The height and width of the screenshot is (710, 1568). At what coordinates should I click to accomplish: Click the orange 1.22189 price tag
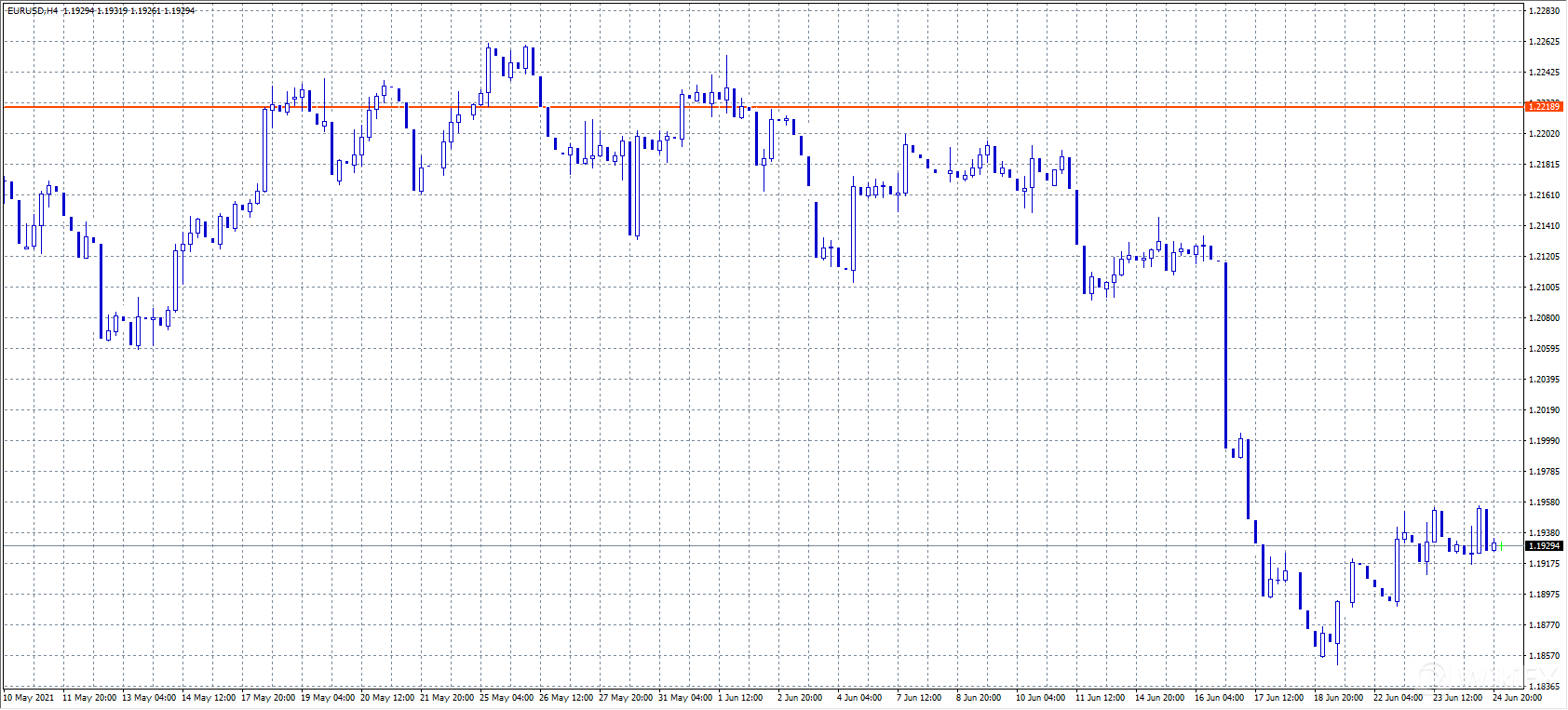(x=1545, y=107)
